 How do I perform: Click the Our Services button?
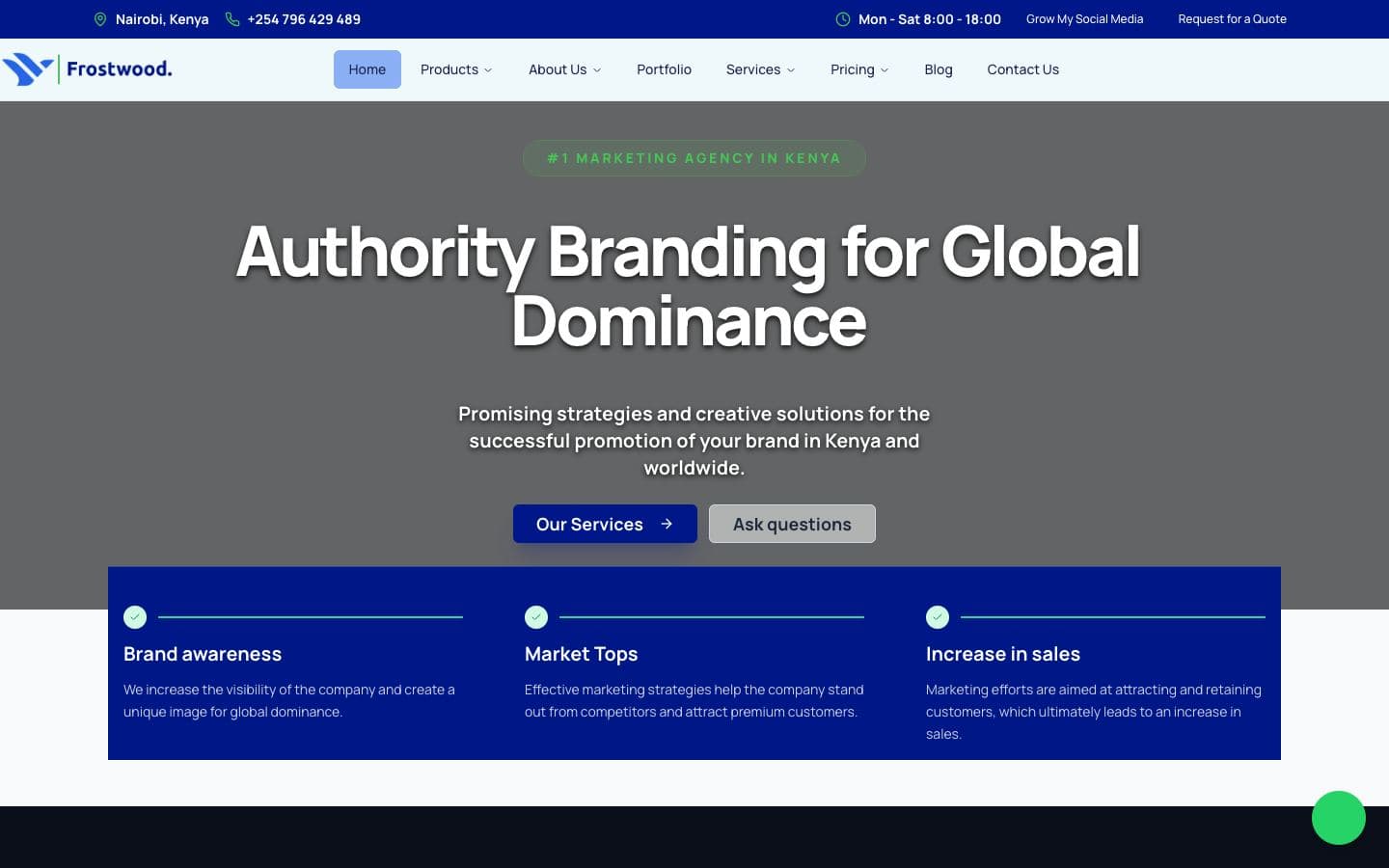(605, 524)
